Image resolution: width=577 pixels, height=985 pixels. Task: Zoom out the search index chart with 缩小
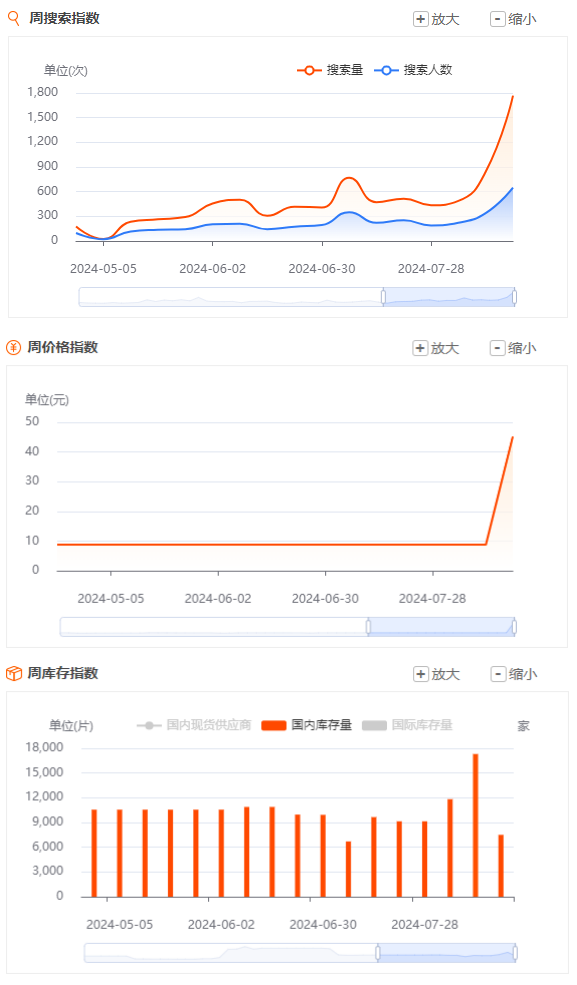(514, 19)
